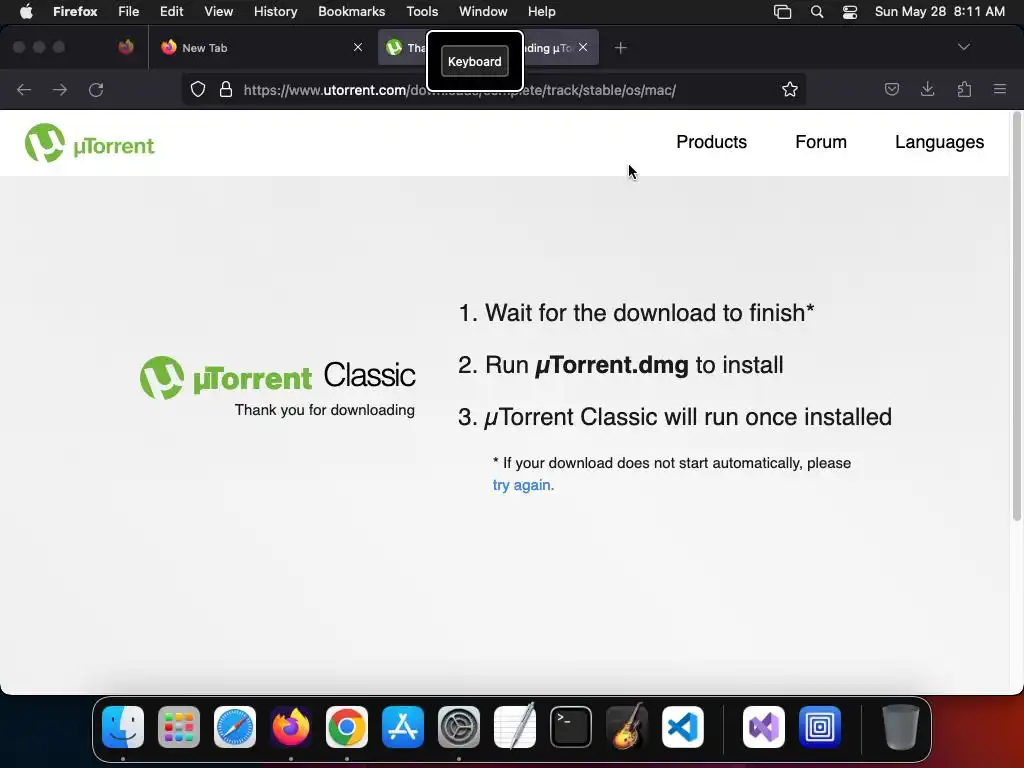Open the History menu
Screen dimensions: 1024x768
pos(276,12)
